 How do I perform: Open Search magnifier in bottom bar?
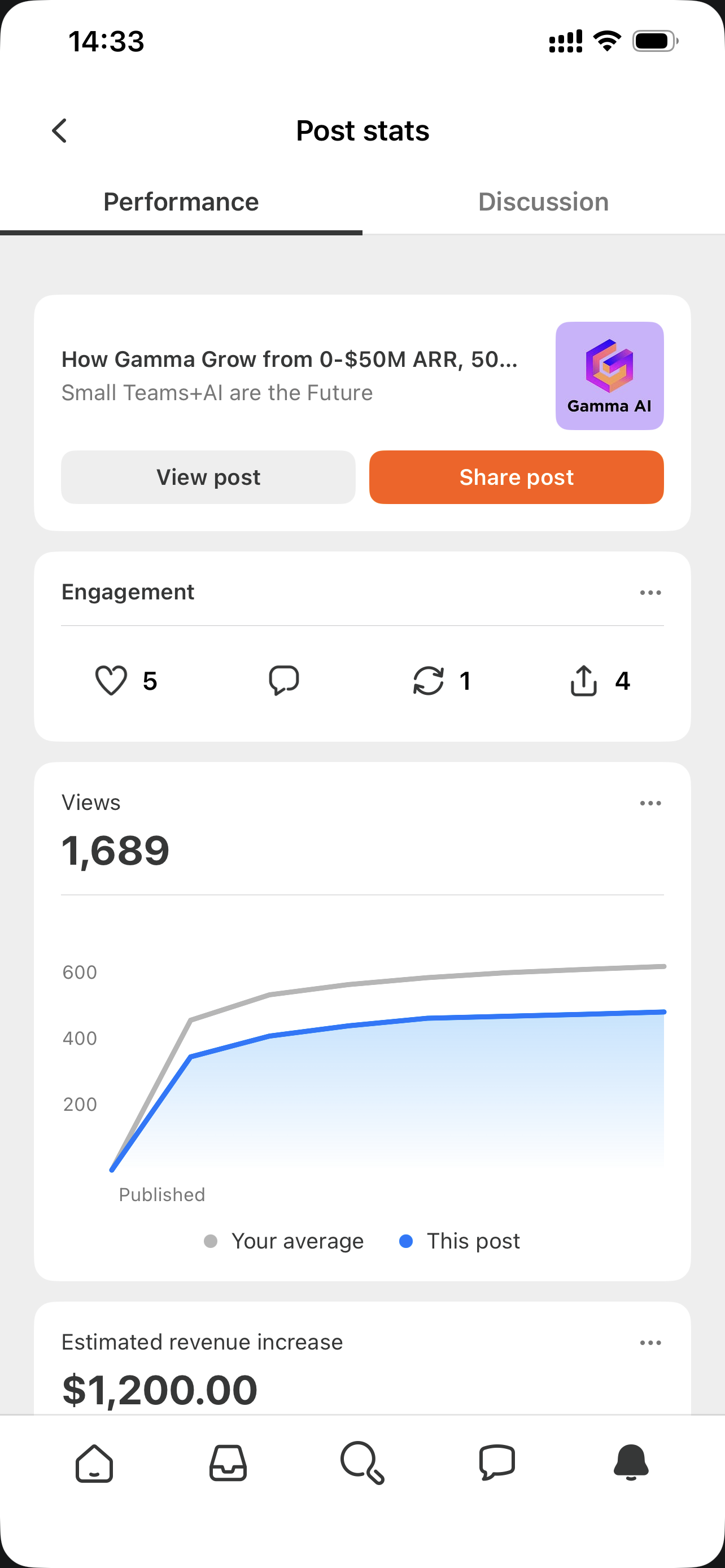point(363,1464)
